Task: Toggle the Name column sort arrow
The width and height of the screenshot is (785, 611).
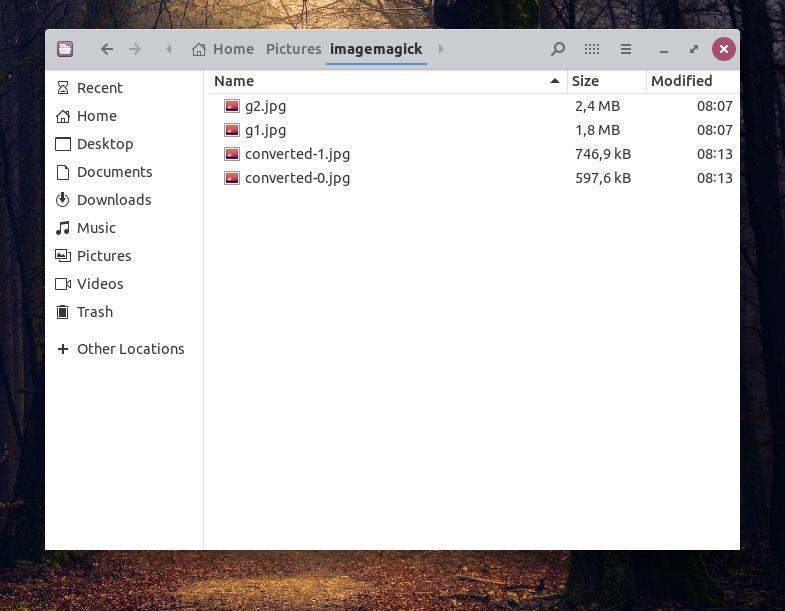Action: tap(555, 81)
